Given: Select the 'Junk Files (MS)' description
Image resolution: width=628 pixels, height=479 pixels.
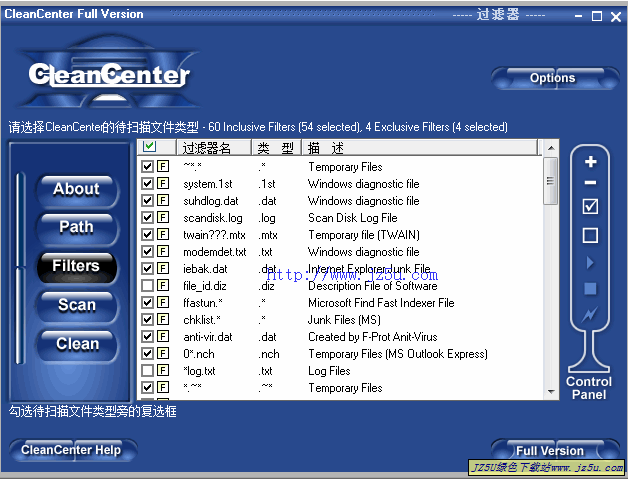Looking at the screenshot, I should [x=344, y=320].
